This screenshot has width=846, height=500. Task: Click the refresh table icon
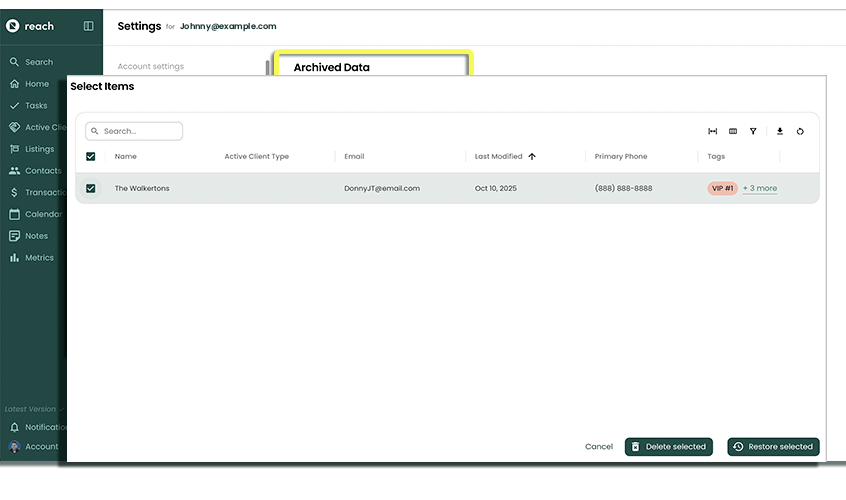[x=800, y=131]
